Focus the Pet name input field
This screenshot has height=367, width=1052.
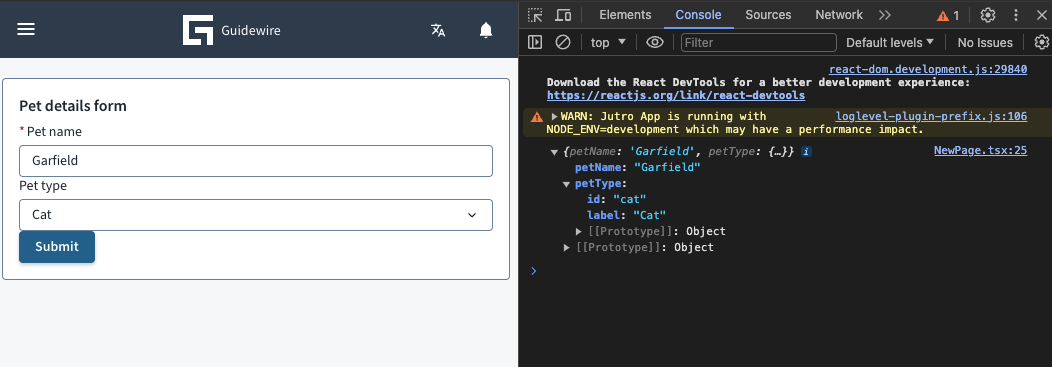[256, 161]
